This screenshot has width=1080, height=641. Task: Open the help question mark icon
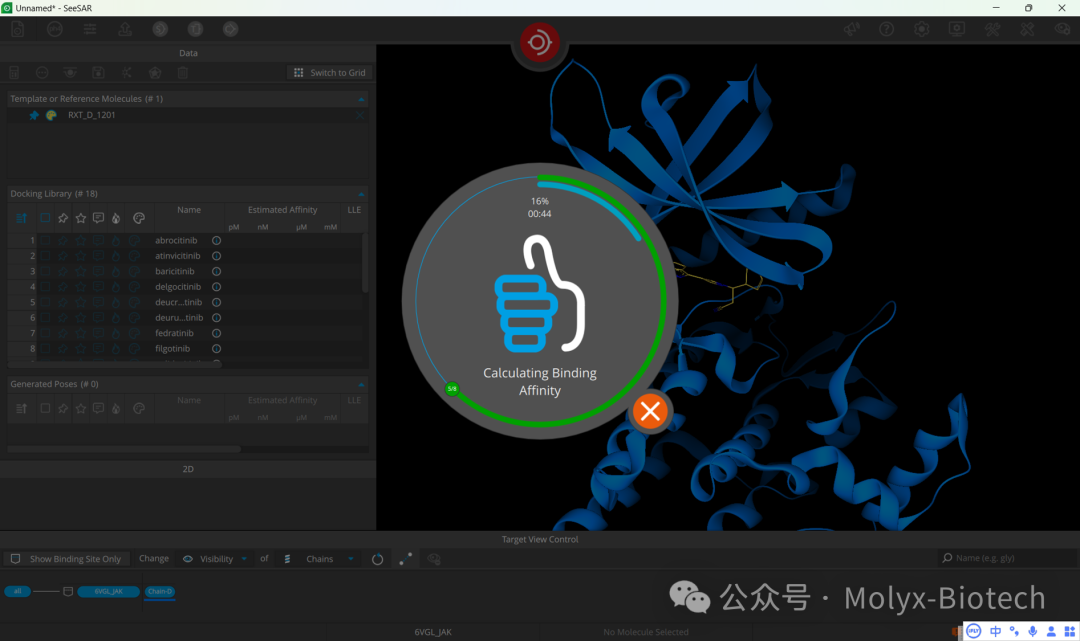click(x=886, y=29)
